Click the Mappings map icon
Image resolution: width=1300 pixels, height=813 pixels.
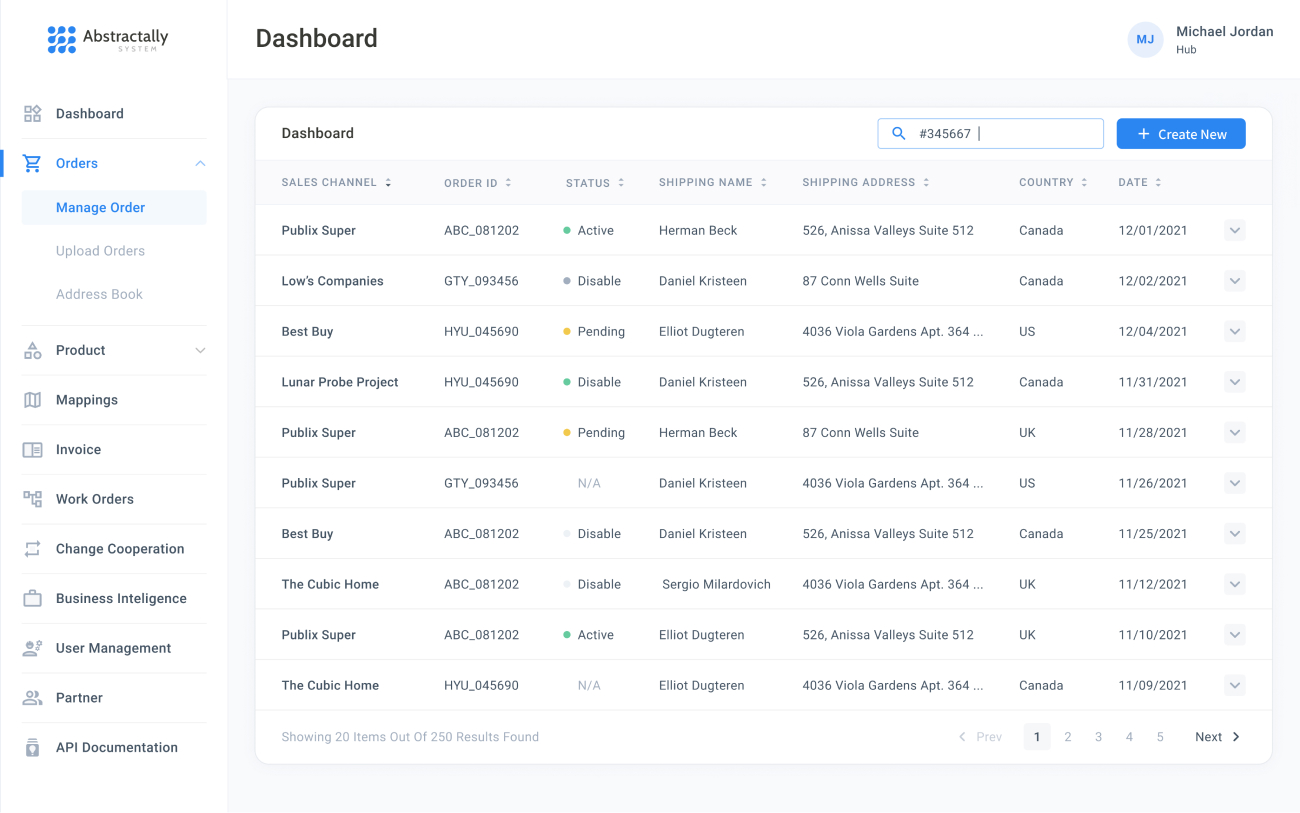tap(33, 400)
